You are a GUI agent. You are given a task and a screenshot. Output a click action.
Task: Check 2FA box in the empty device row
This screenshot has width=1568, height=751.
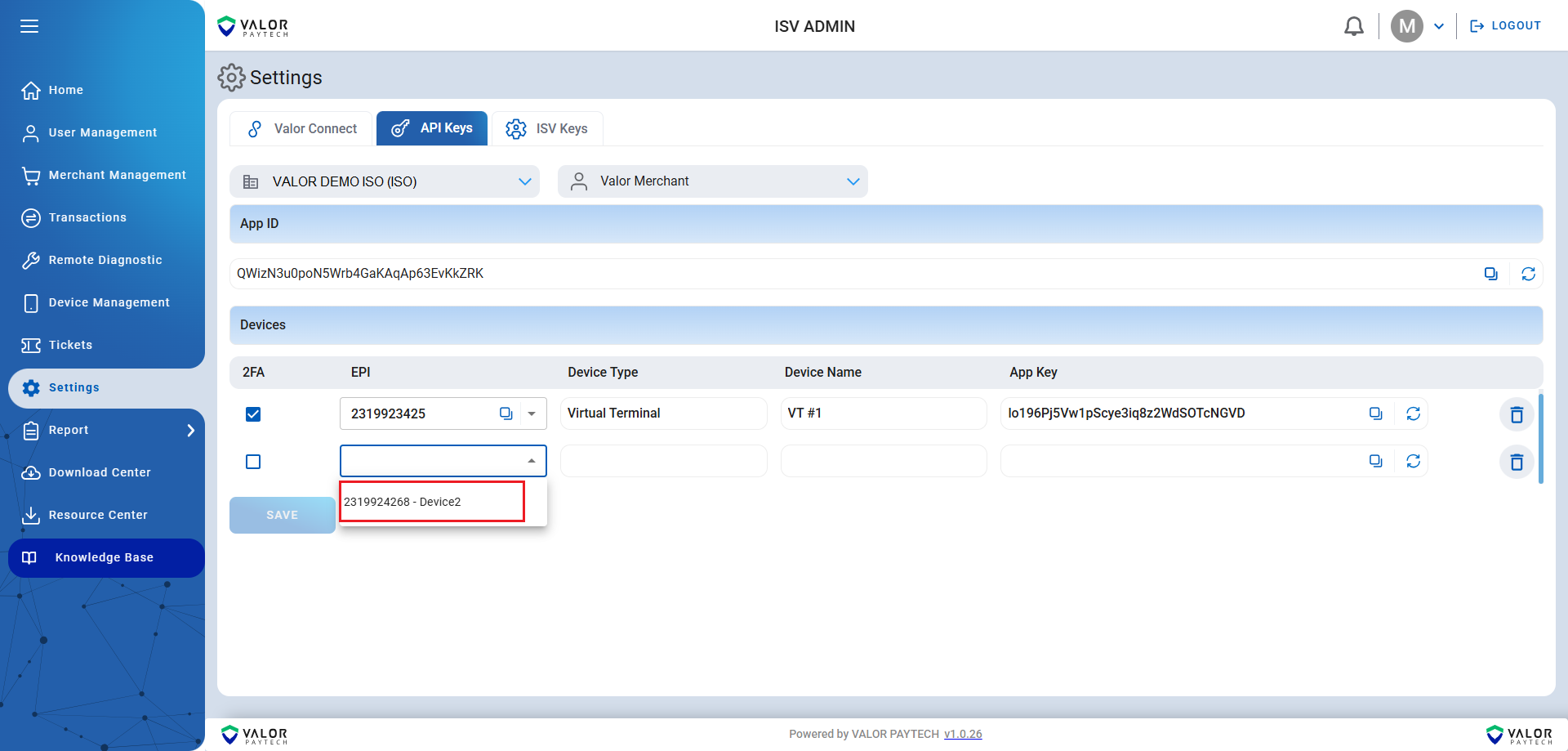(x=253, y=462)
